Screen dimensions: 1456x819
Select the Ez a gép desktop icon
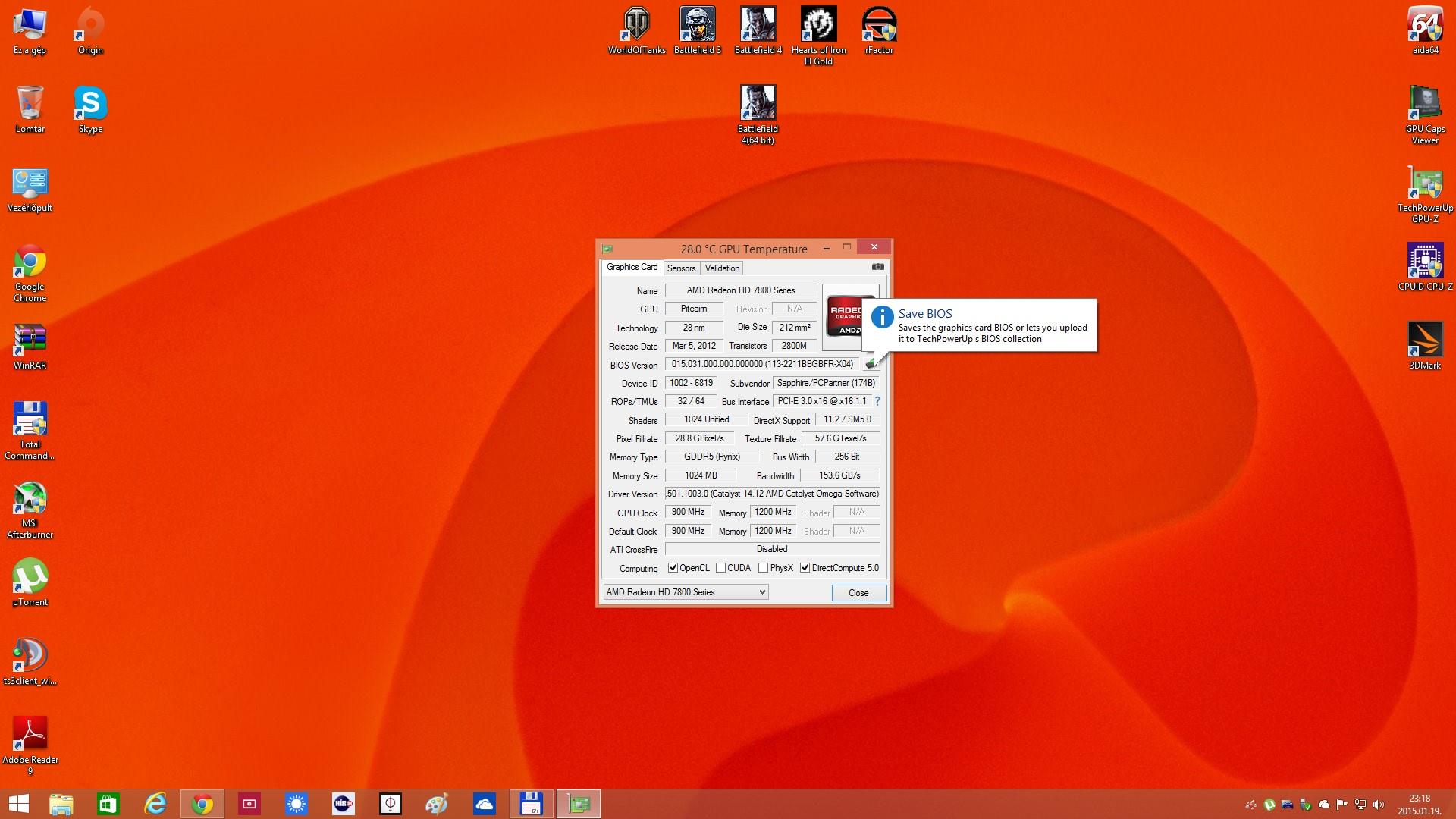pyautogui.click(x=30, y=31)
